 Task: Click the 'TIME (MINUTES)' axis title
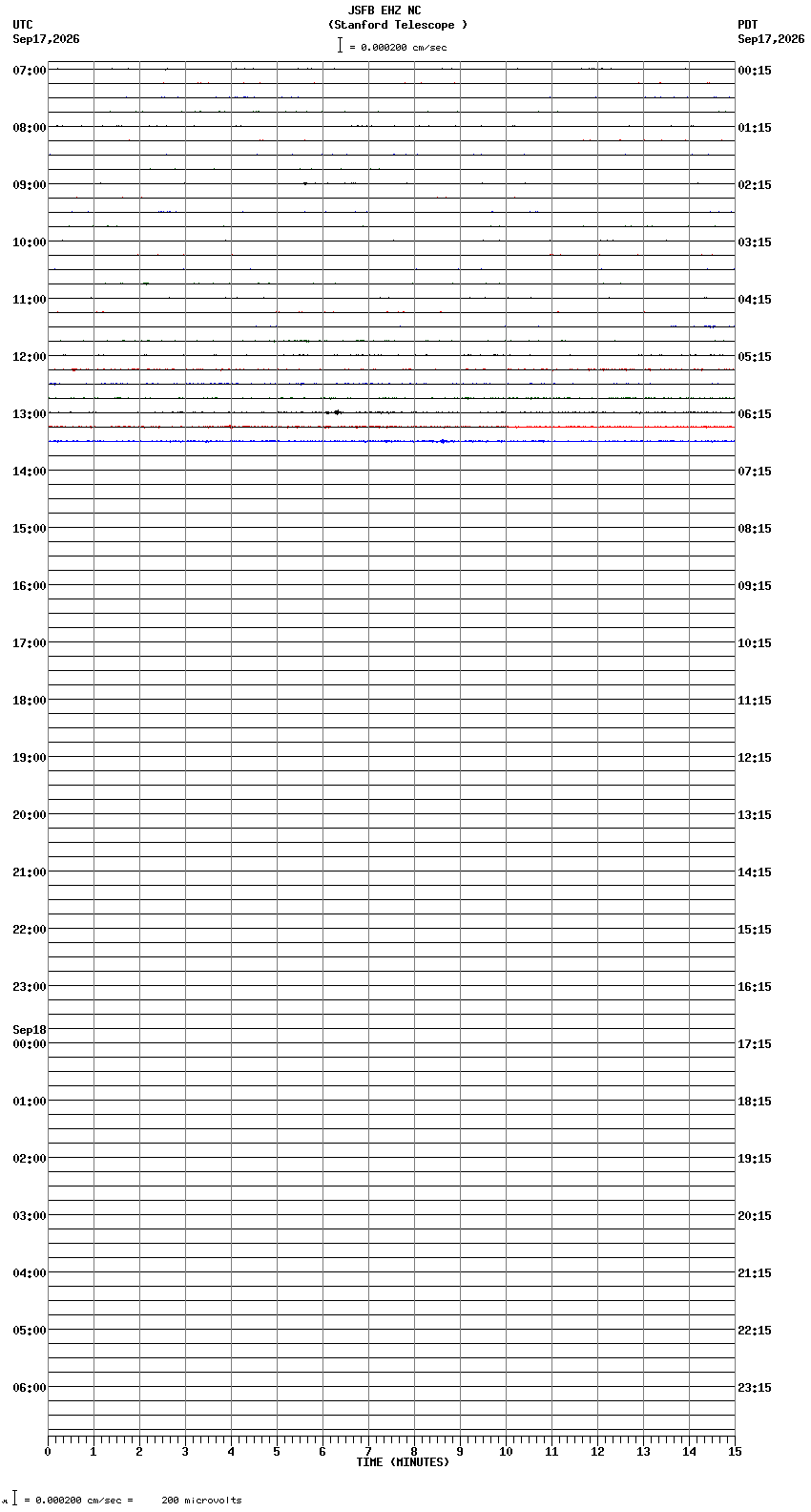(x=403, y=1462)
